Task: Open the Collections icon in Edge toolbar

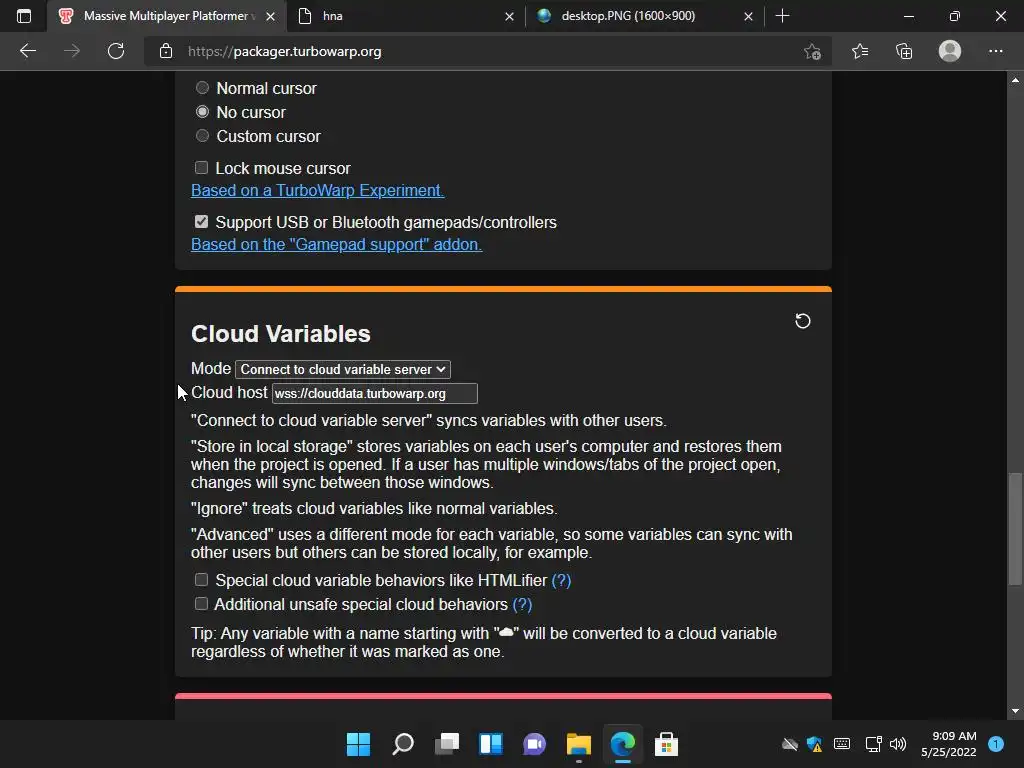Action: (x=904, y=51)
